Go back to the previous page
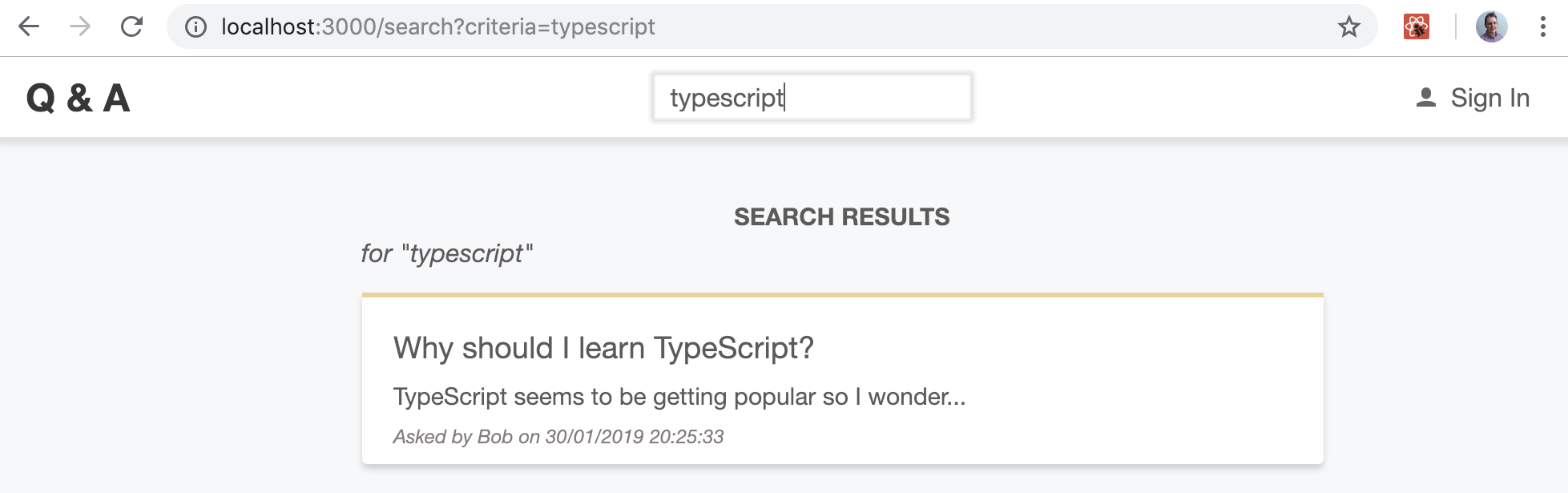The height and width of the screenshot is (493, 1568). tap(29, 27)
